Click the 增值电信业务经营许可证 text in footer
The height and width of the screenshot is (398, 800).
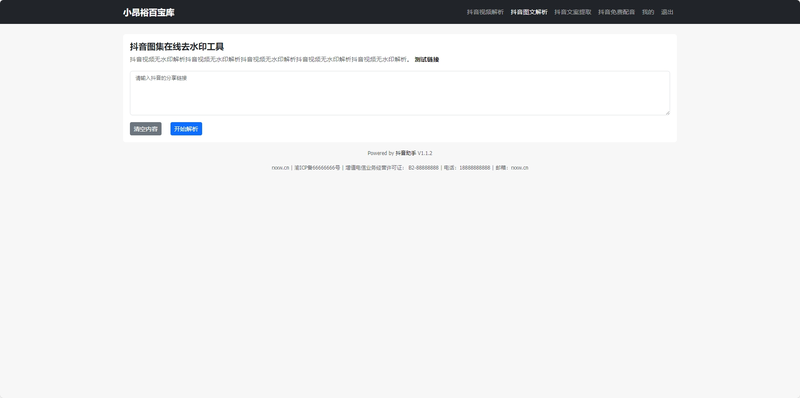(x=375, y=168)
